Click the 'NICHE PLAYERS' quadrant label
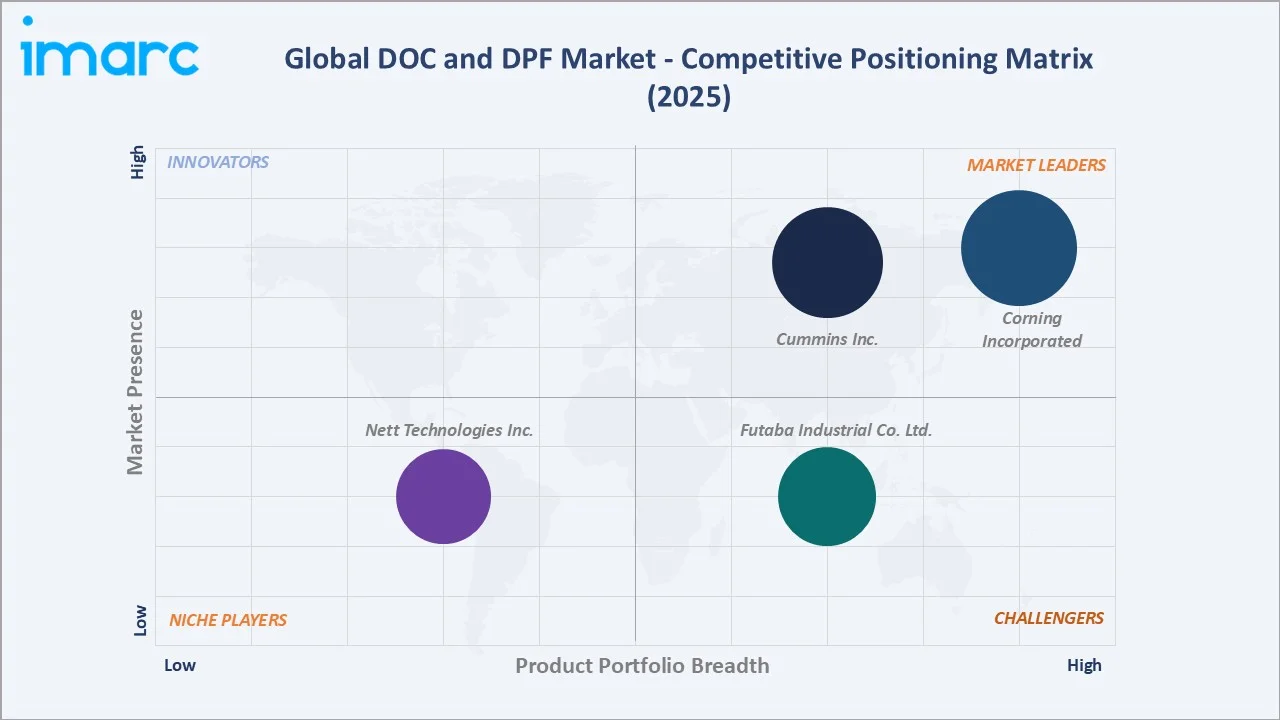Viewport: 1280px width, 720px height. [x=228, y=620]
